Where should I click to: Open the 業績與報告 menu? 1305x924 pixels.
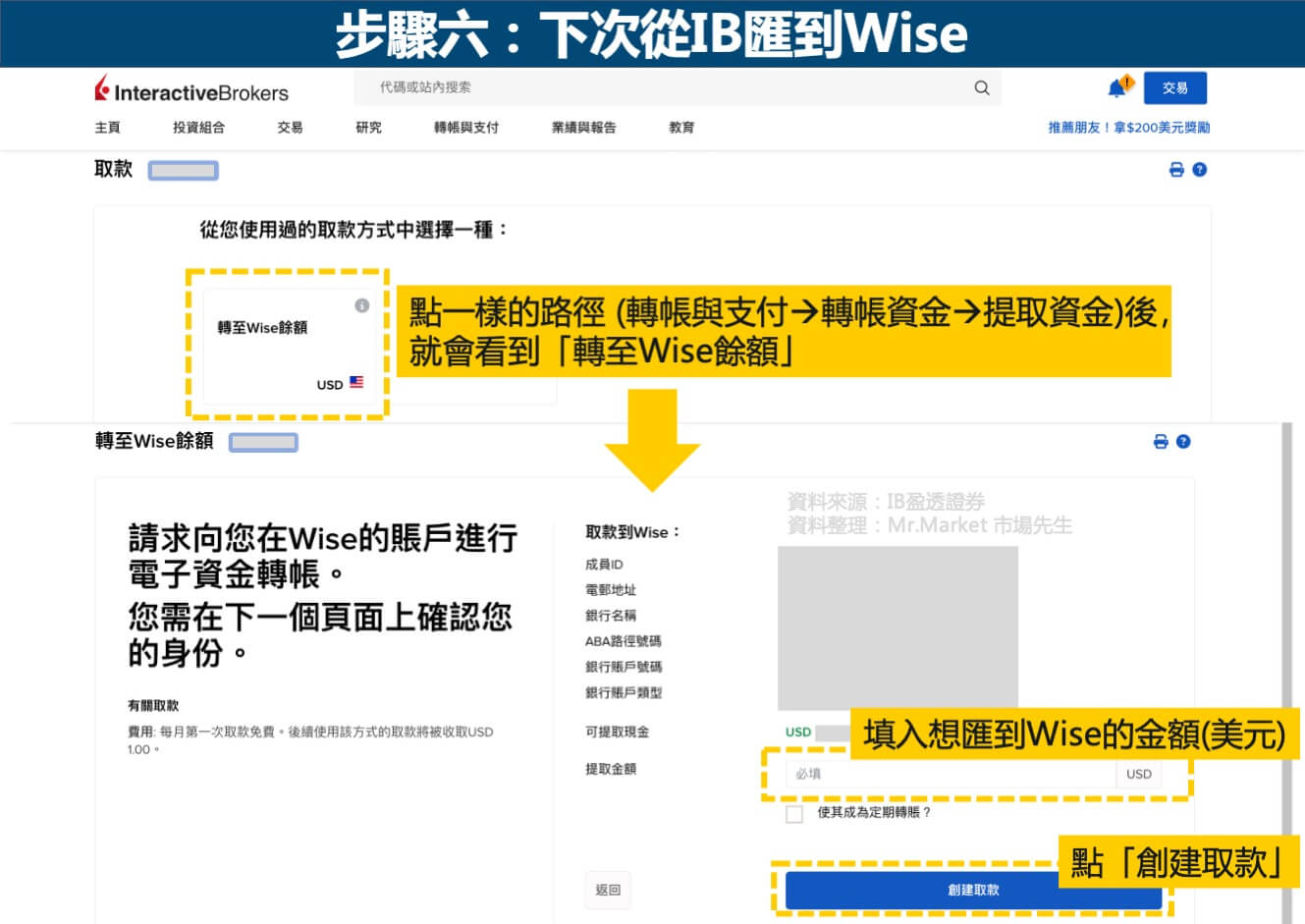(x=584, y=128)
